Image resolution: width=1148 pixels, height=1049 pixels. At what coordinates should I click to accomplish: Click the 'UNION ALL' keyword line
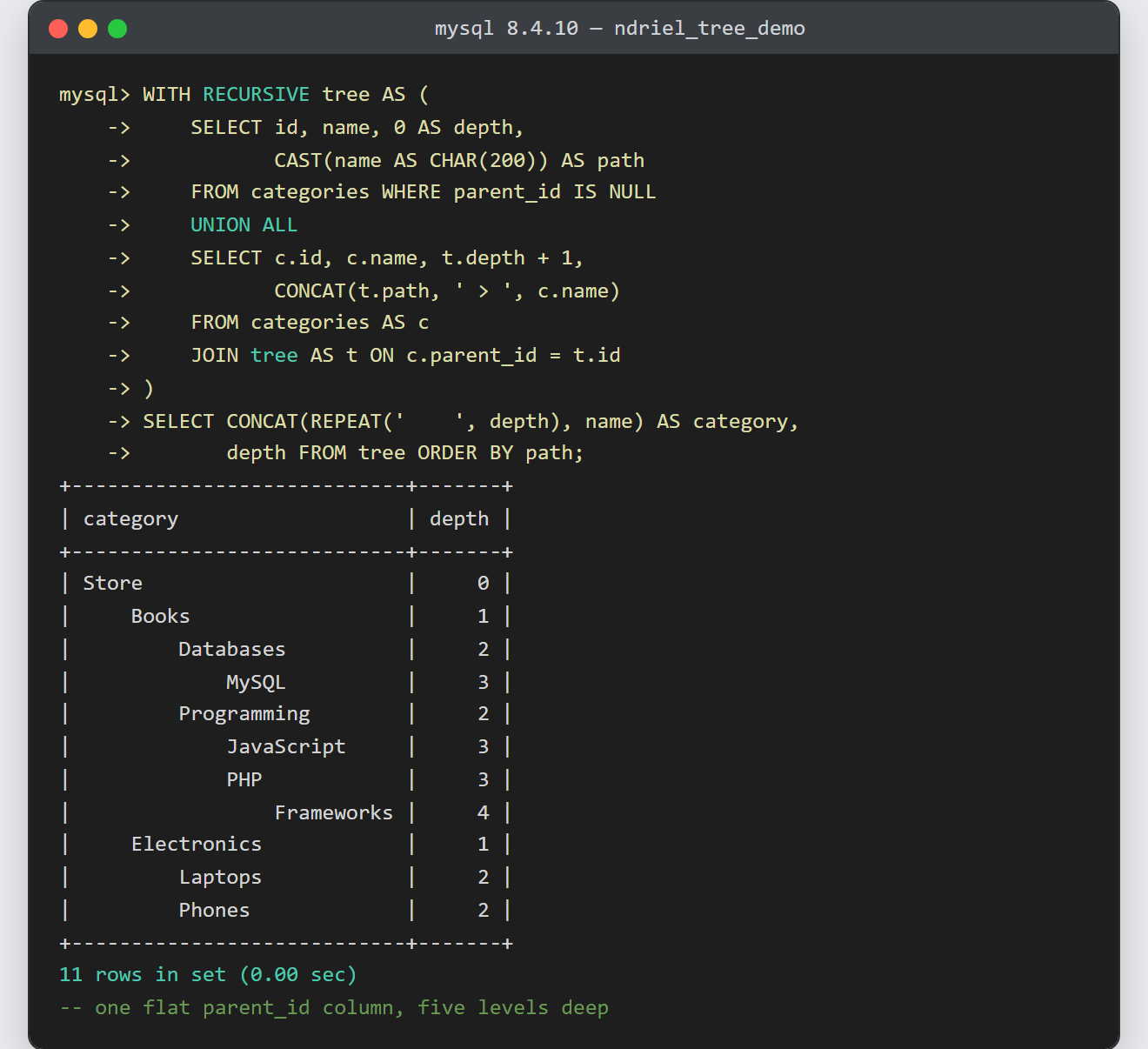pyautogui.click(x=244, y=224)
